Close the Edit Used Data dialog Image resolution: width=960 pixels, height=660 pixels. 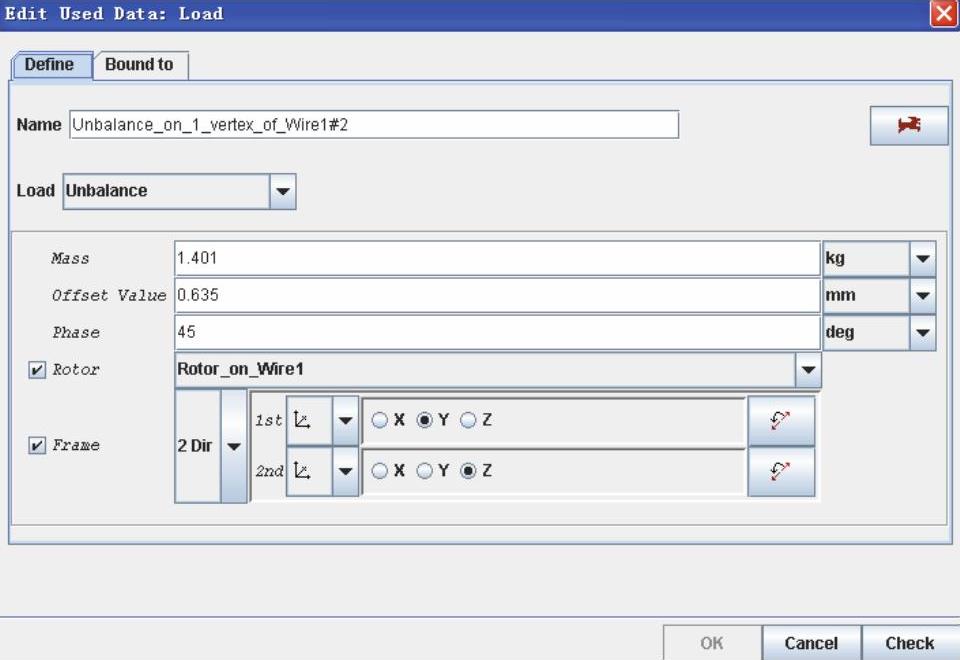click(x=943, y=14)
